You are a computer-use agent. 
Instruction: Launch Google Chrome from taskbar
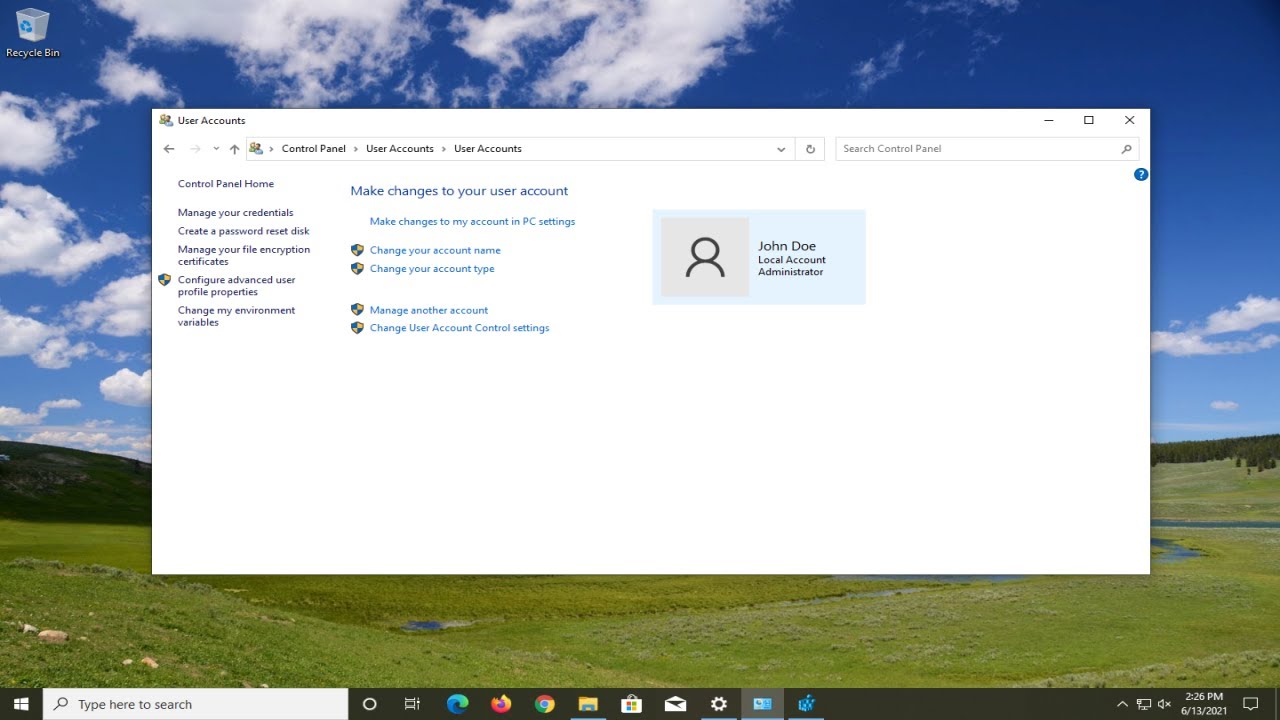(x=544, y=704)
